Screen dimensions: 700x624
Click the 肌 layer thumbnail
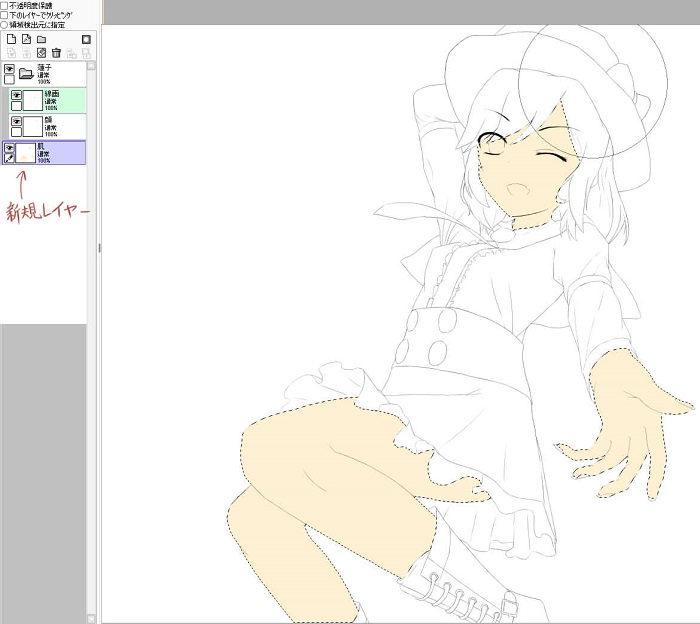click(25, 153)
